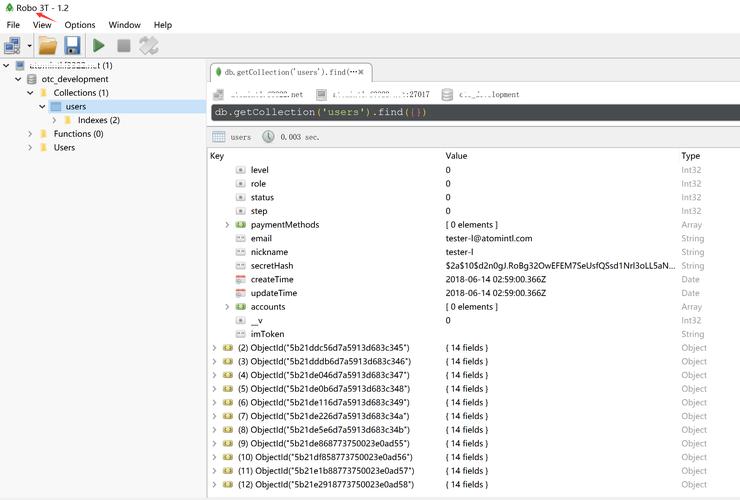Open the connect icon's dropdown arrow
740x500 pixels.
click(29, 46)
